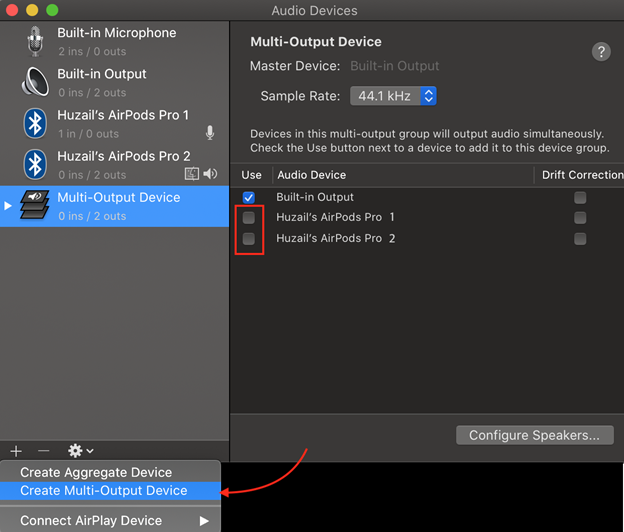Click the red close window button
The width and height of the screenshot is (624, 532).
(x=12, y=10)
